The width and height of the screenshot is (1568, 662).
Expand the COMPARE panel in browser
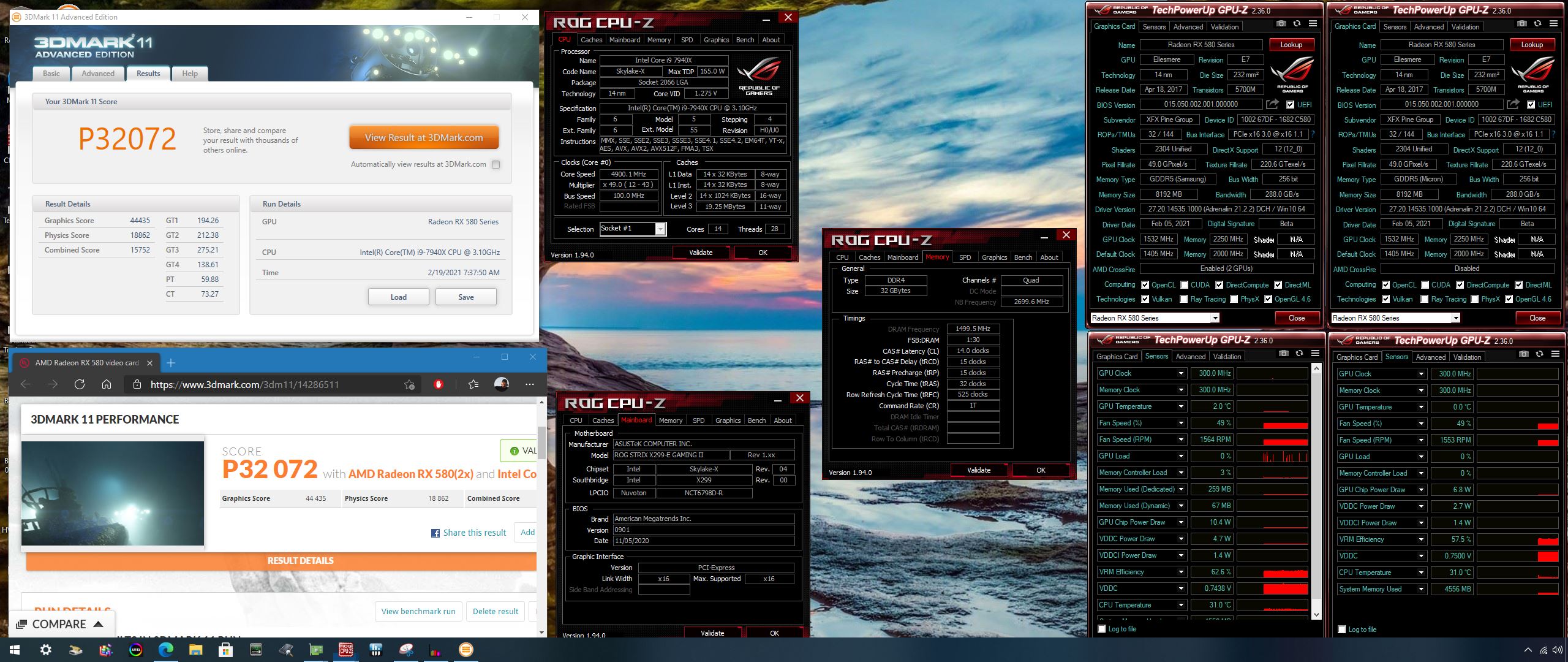click(61, 624)
